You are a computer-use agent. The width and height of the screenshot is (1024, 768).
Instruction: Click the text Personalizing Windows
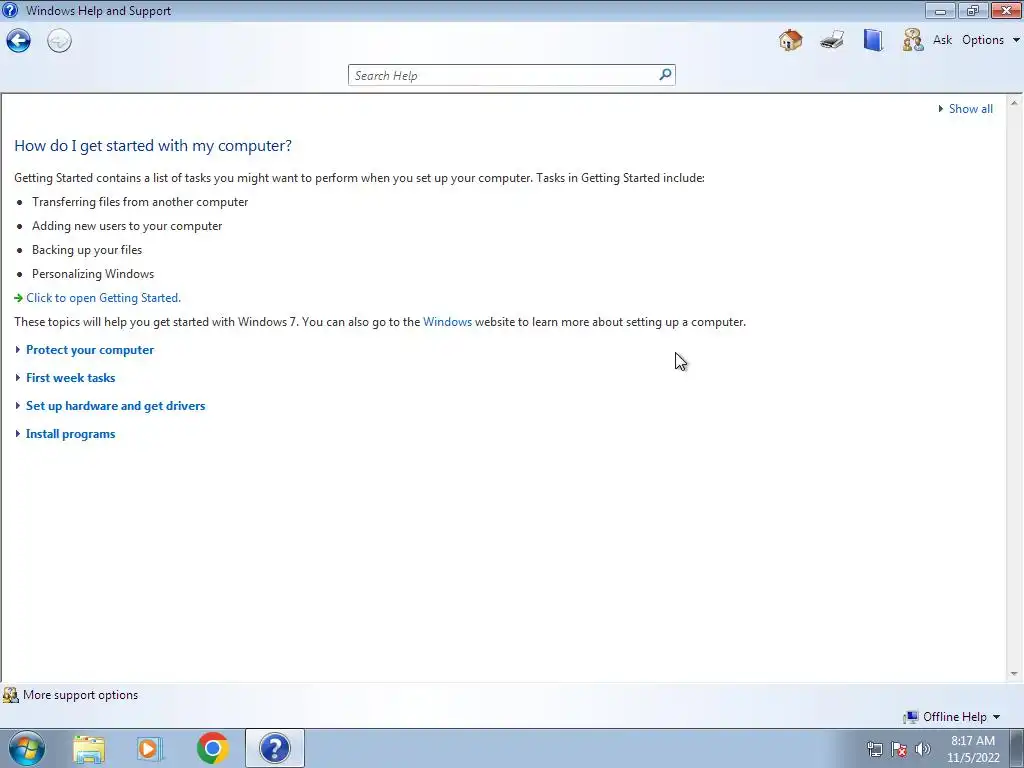click(x=93, y=274)
